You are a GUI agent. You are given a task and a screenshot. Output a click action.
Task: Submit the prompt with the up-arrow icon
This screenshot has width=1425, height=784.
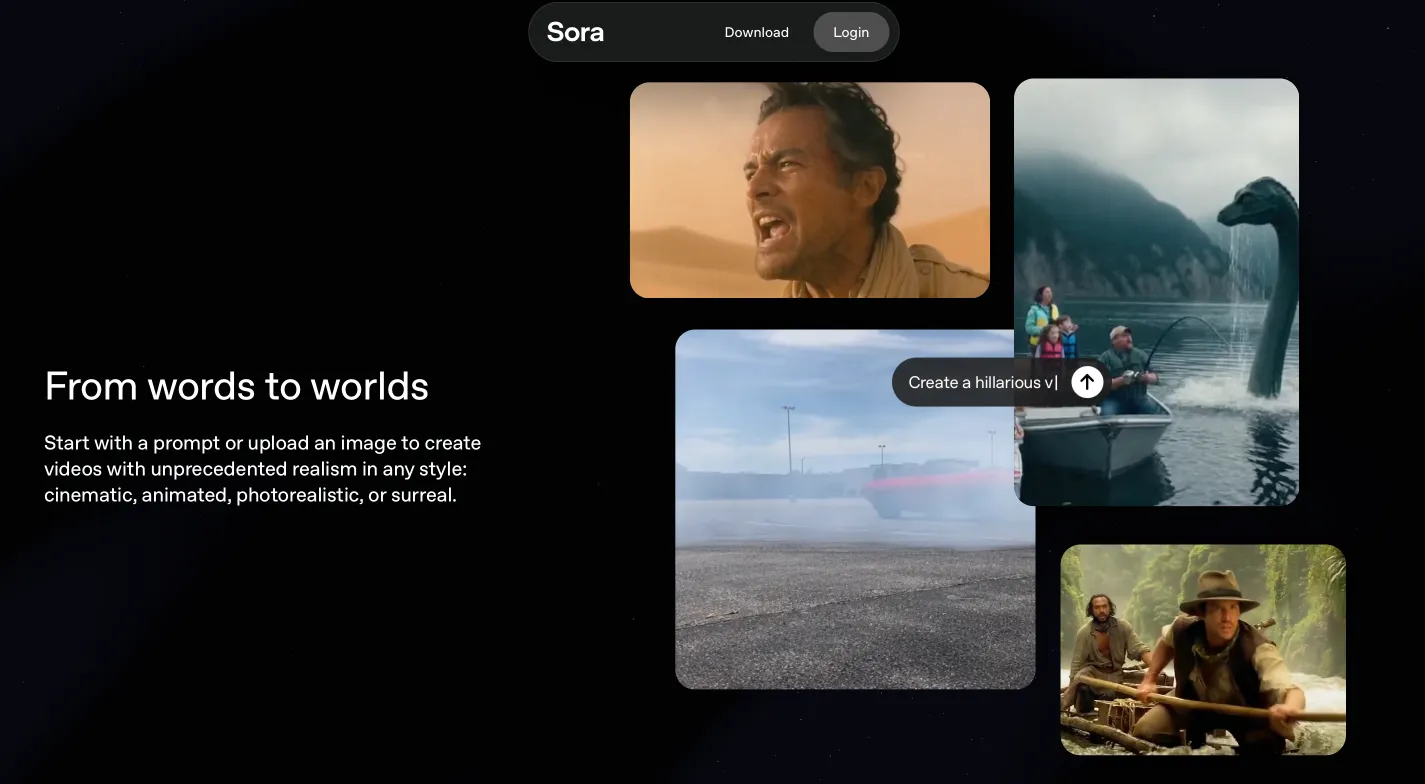point(1087,381)
